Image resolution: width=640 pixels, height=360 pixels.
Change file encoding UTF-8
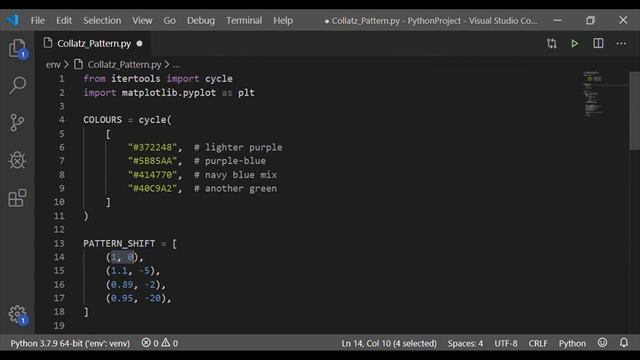(x=506, y=343)
